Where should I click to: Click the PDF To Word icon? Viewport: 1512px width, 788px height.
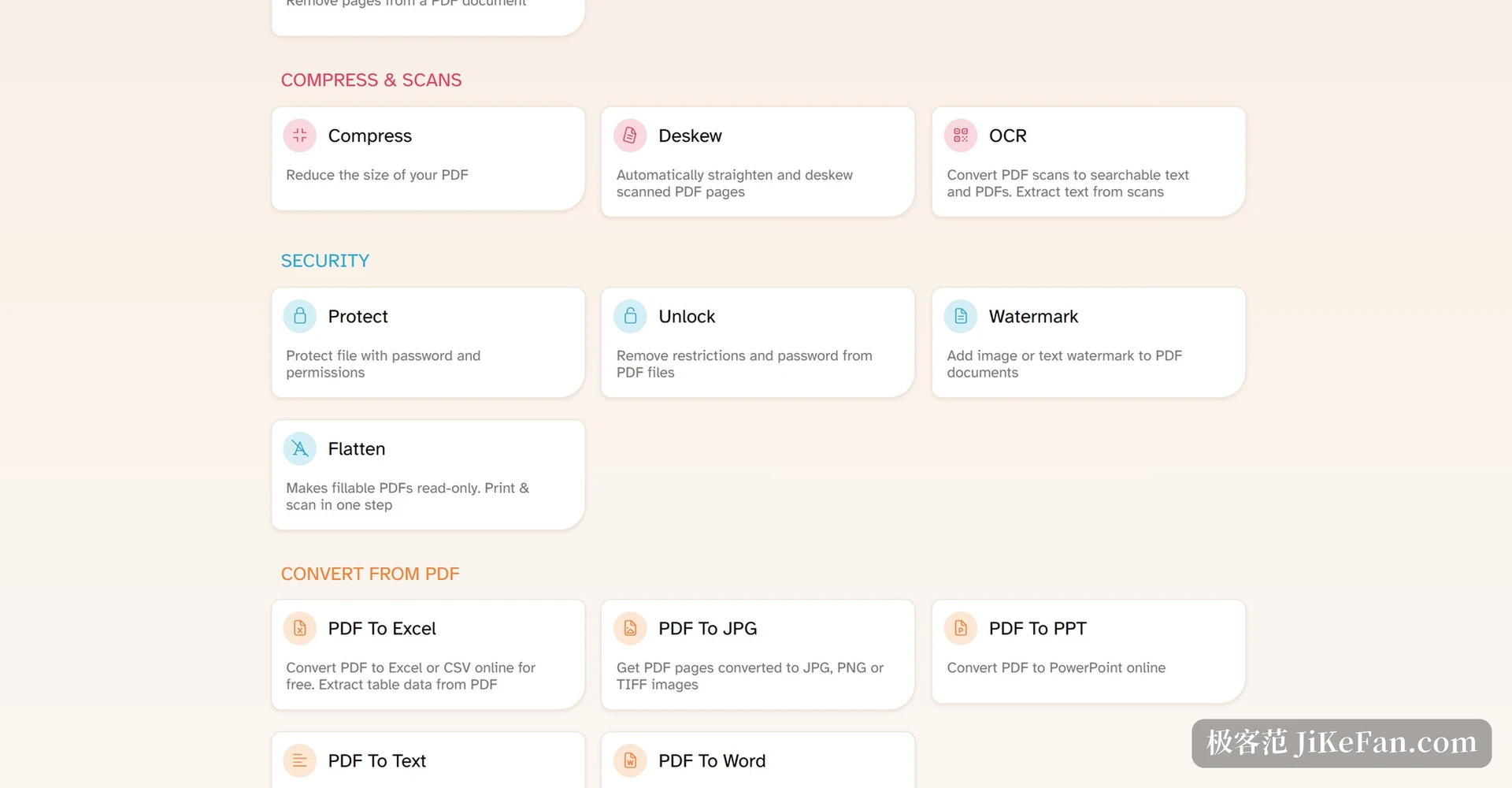point(630,760)
